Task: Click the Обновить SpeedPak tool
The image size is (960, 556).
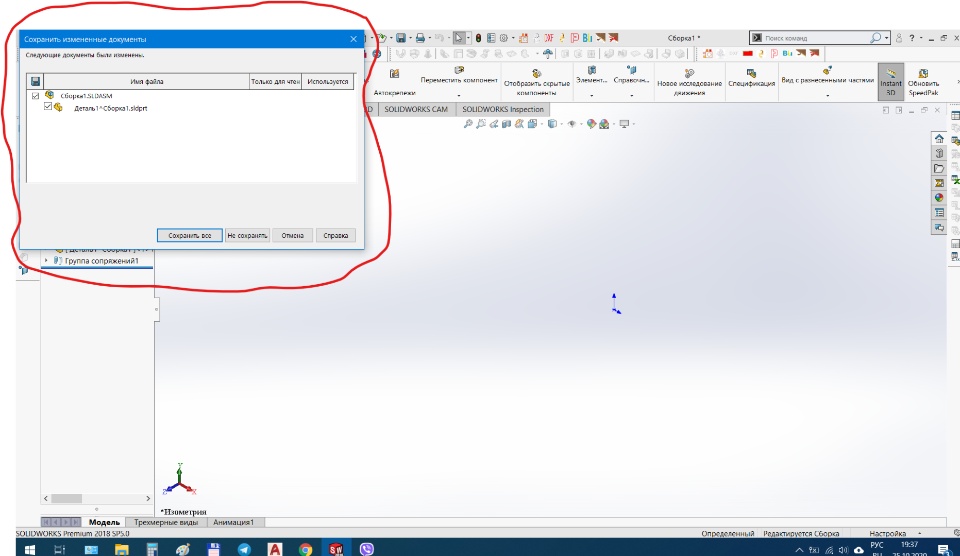Action: (923, 83)
